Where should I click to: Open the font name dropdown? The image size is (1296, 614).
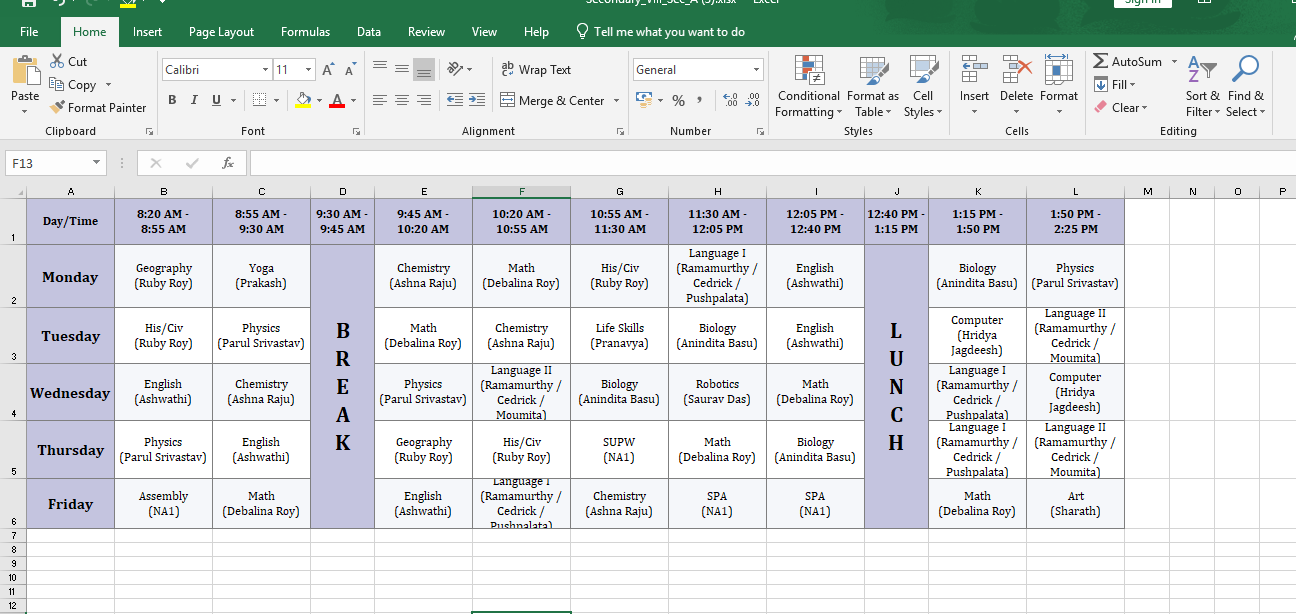(x=265, y=70)
